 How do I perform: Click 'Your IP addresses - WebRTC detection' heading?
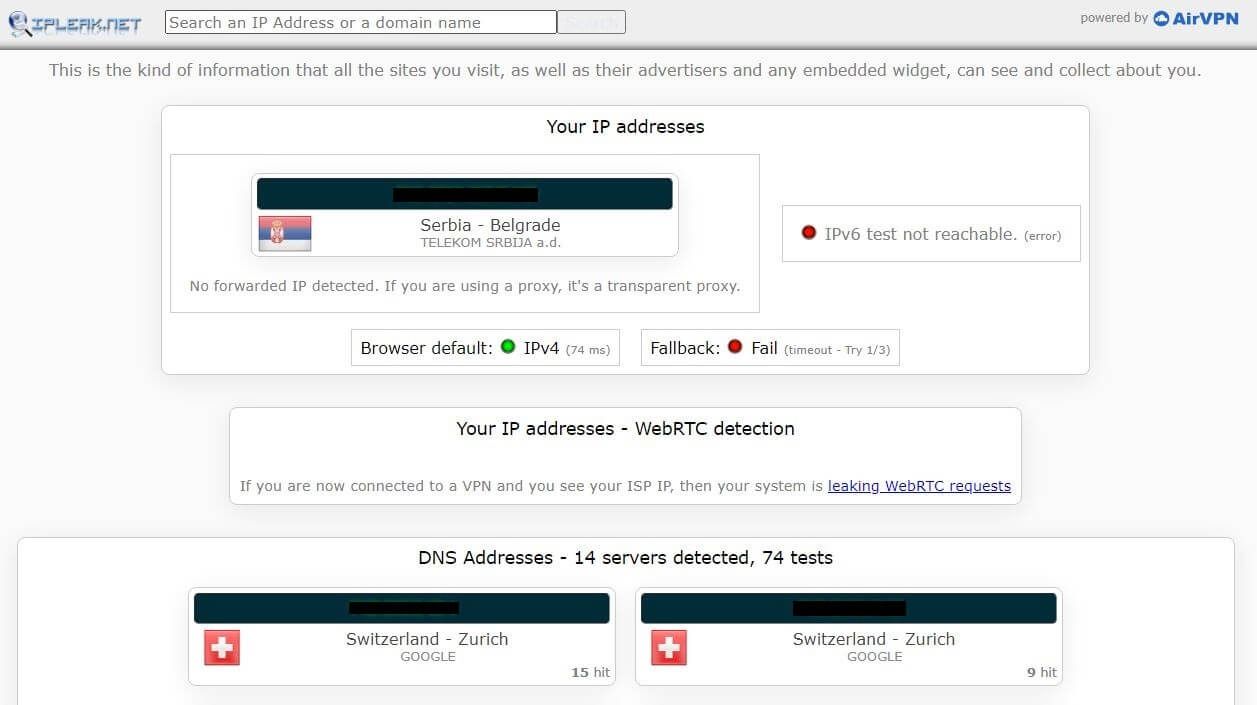tap(625, 428)
